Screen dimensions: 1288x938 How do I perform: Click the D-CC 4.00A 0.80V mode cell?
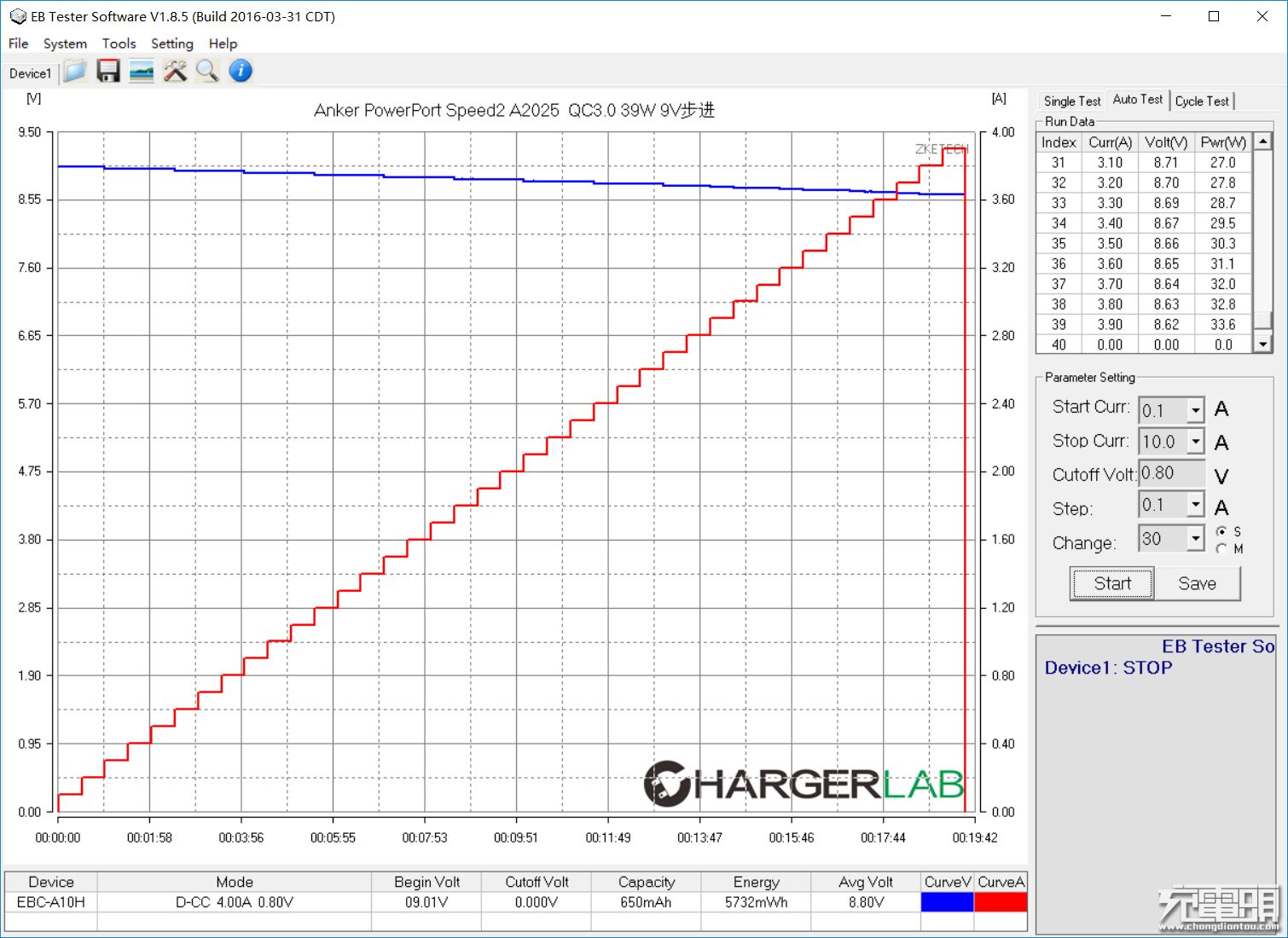[235, 901]
